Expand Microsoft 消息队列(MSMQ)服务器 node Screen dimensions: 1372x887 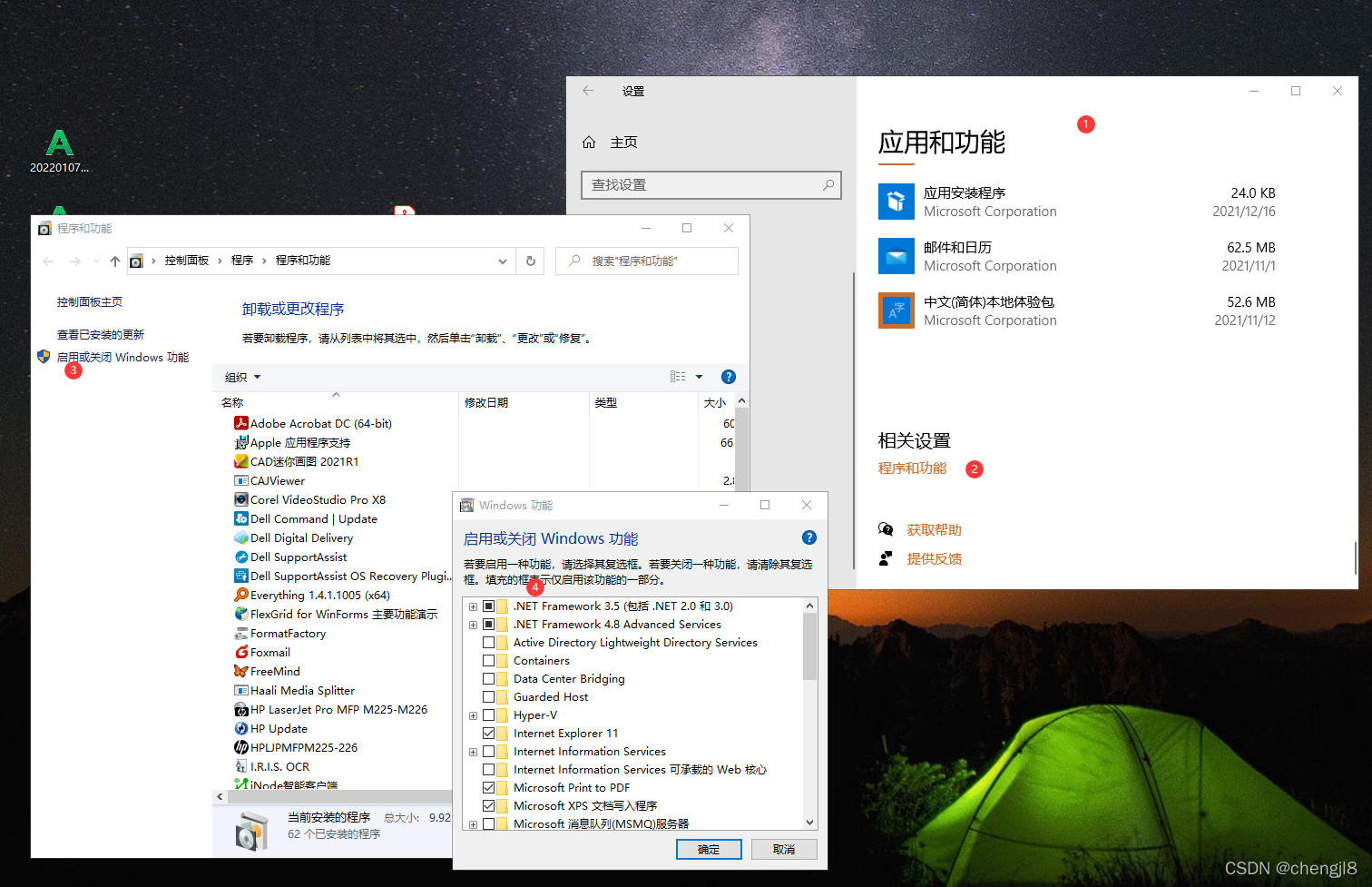point(473,824)
